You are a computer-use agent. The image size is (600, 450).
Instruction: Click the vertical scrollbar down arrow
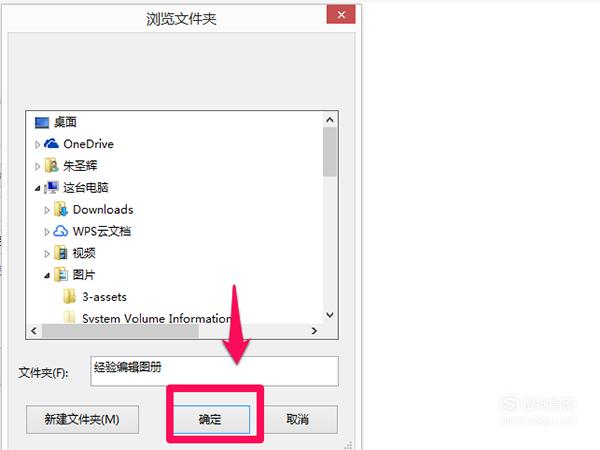(x=330, y=315)
